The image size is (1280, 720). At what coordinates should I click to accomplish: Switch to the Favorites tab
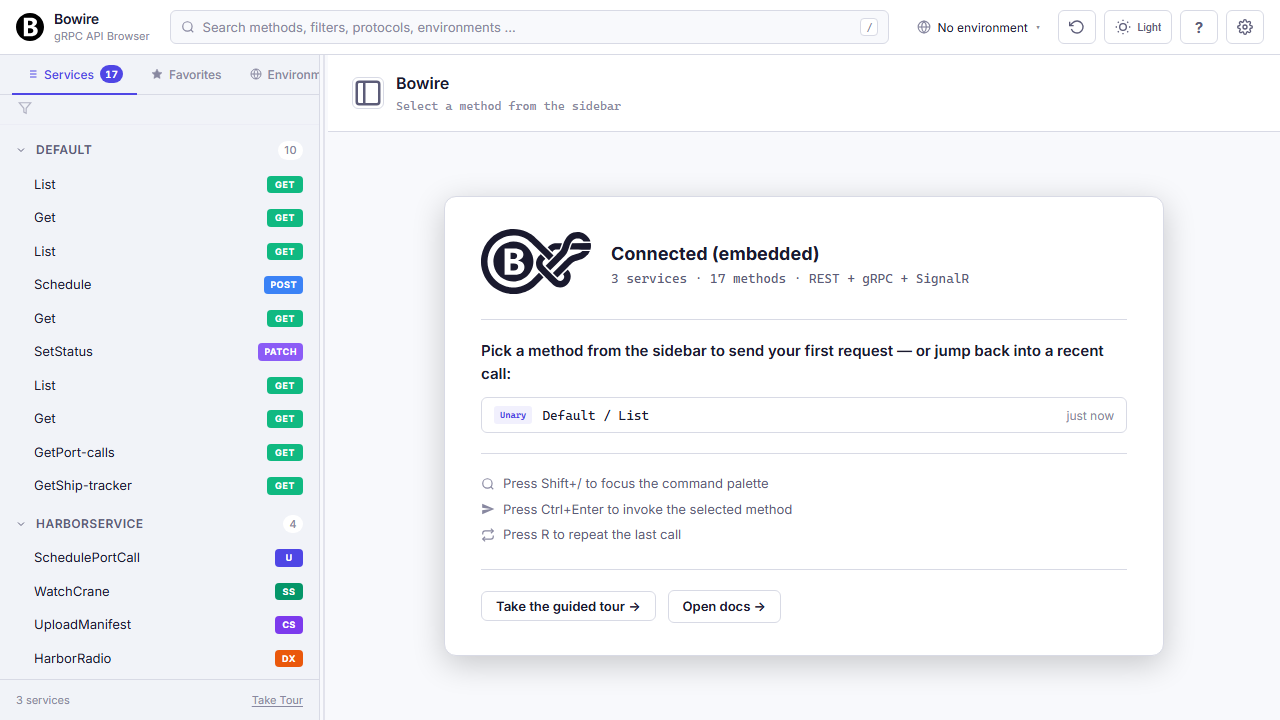(186, 74)
